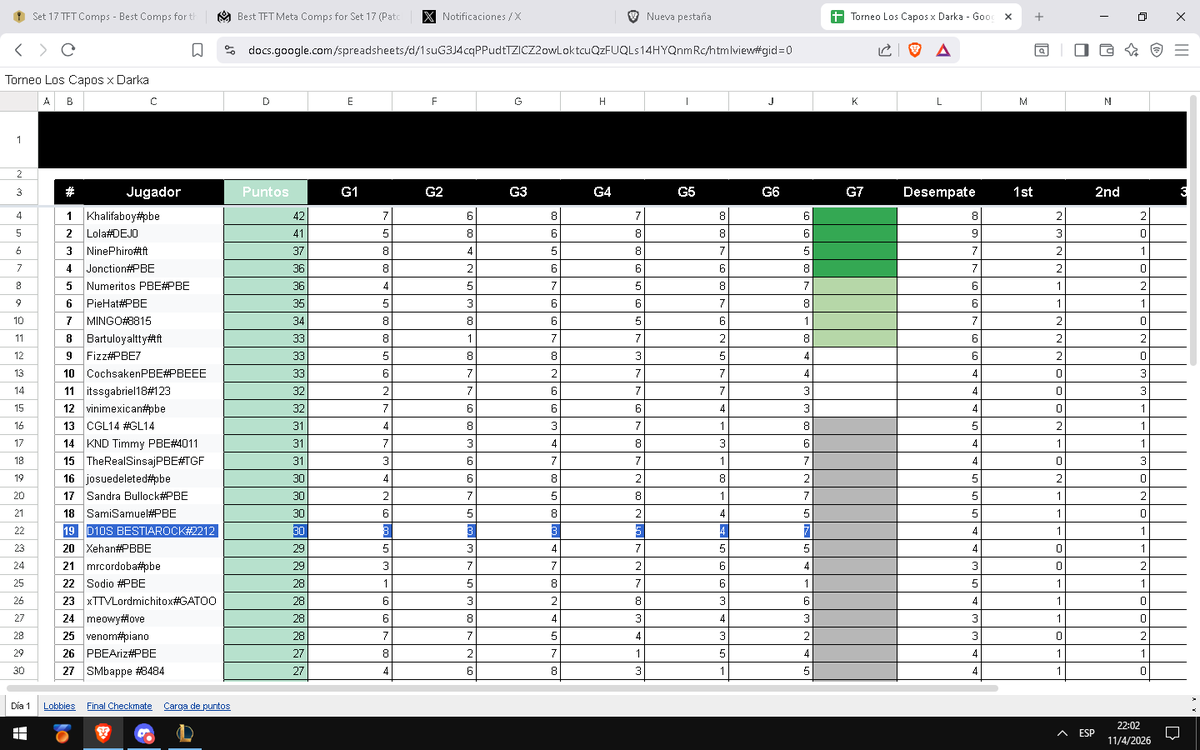Switch to Nueva pestaña tab
The height and width of the screenshot is (750, 1200).
(716, 17)
